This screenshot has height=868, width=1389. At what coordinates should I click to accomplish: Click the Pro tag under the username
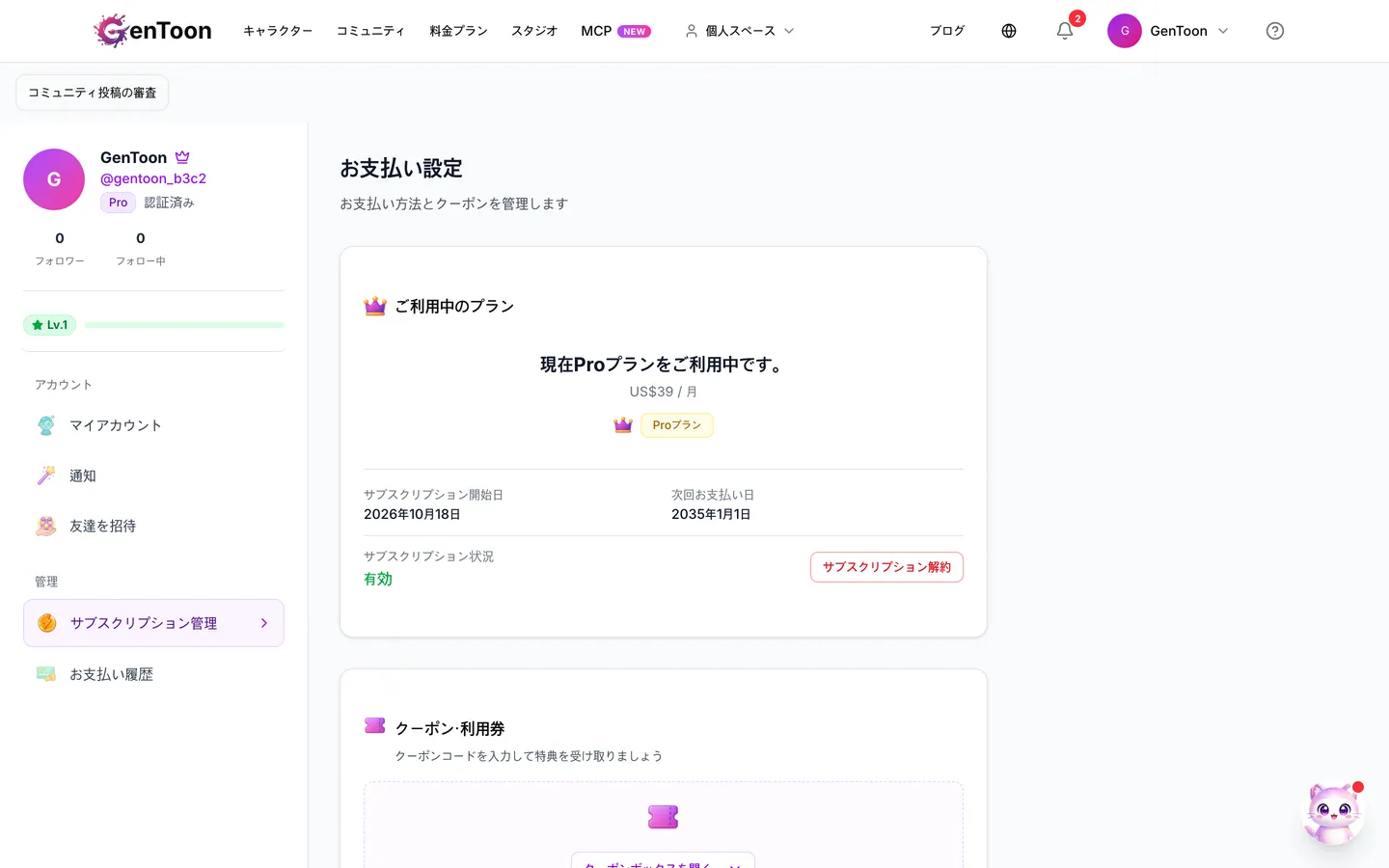coord(118,203)
